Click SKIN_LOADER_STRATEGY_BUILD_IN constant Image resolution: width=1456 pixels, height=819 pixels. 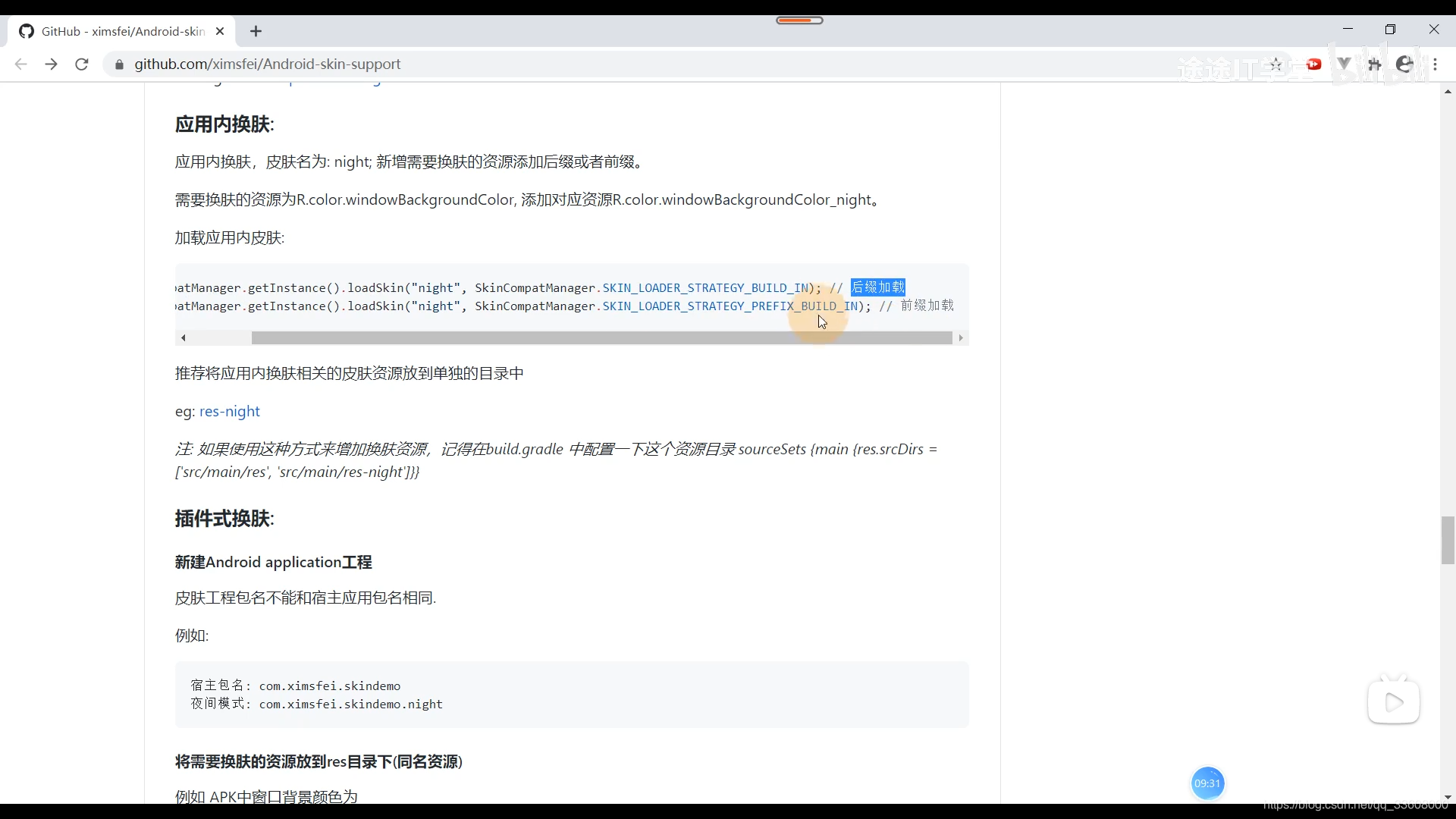click(705, 288)
